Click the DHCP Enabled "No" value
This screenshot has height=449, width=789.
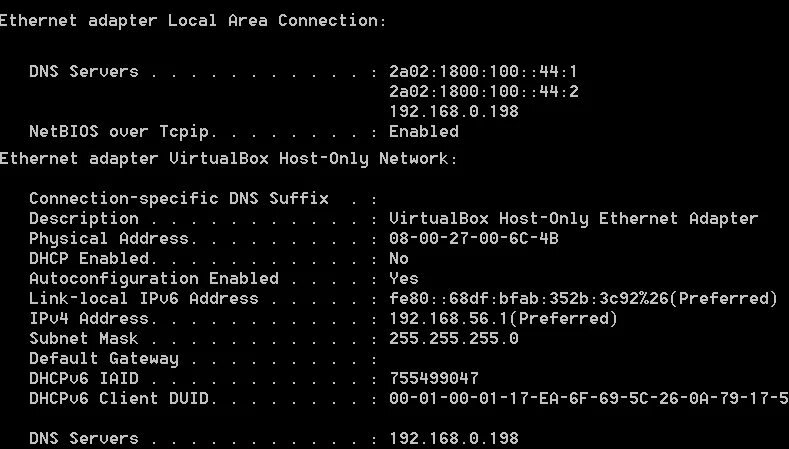398,259
